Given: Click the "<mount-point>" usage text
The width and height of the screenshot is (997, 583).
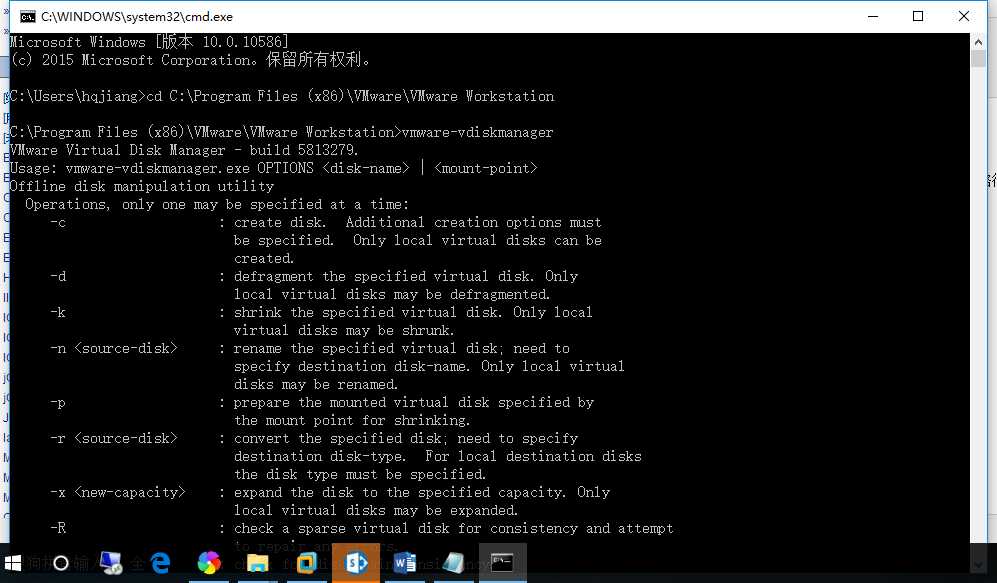Looking at the screenshot, I should pyautogui.click(x=486, y=168).
